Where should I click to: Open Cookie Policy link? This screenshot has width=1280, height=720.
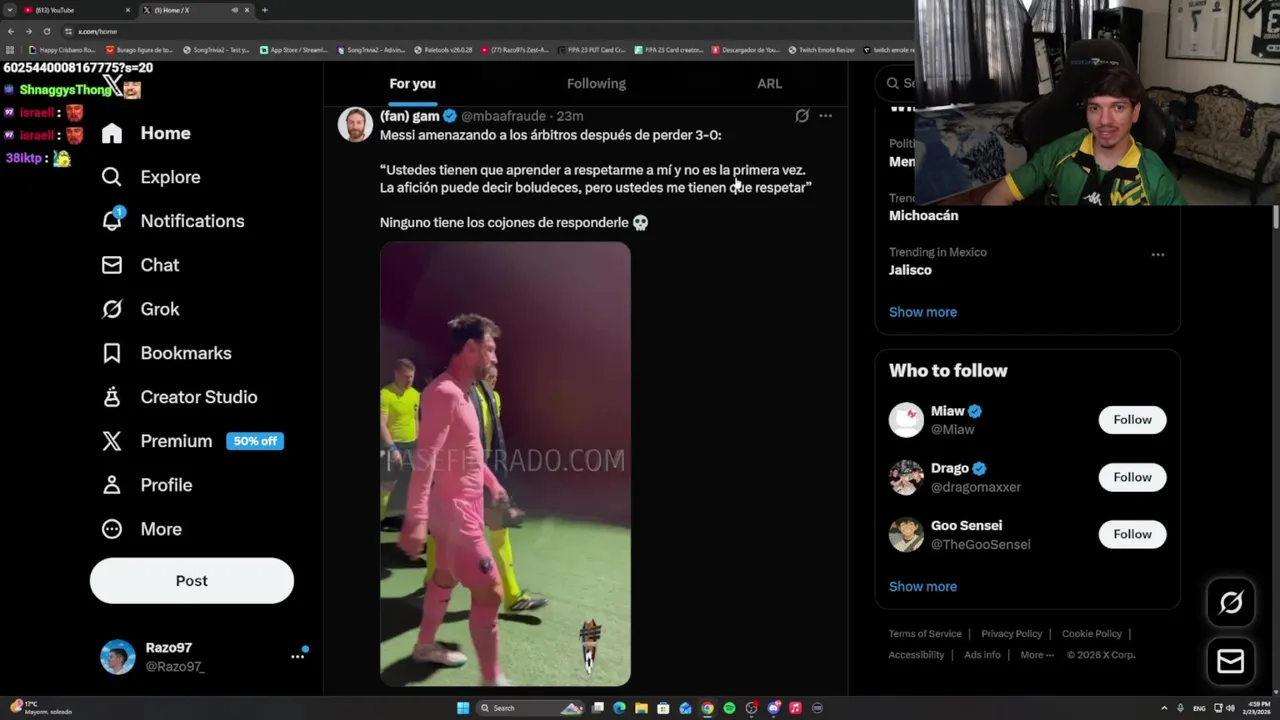pos(1091,634)
